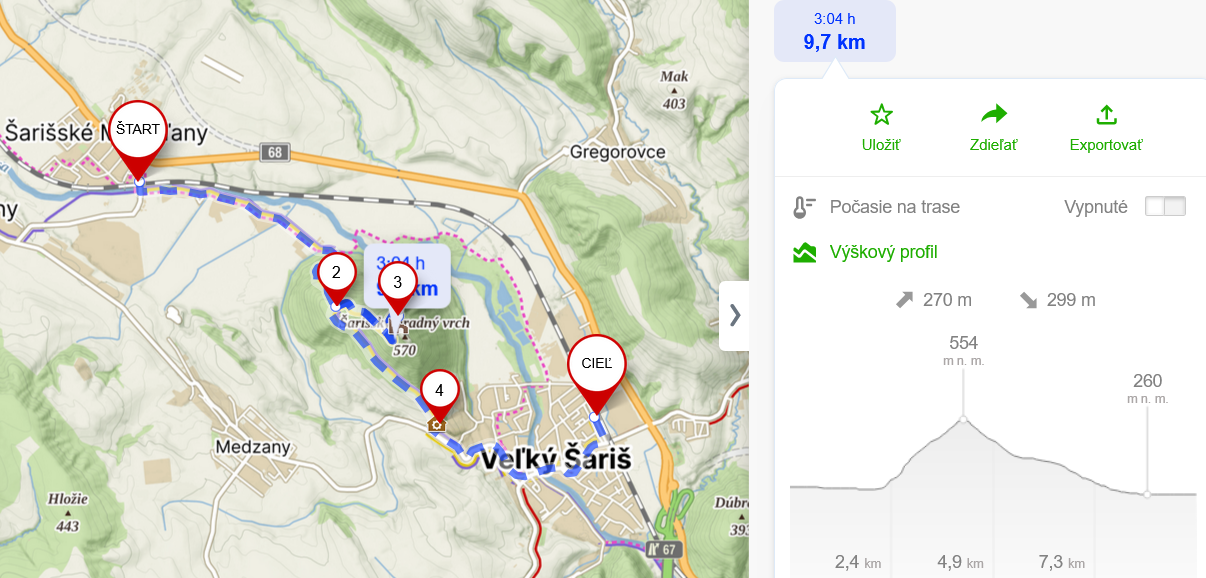
Task: Click the star icon to save route
Action: [881, 115]
